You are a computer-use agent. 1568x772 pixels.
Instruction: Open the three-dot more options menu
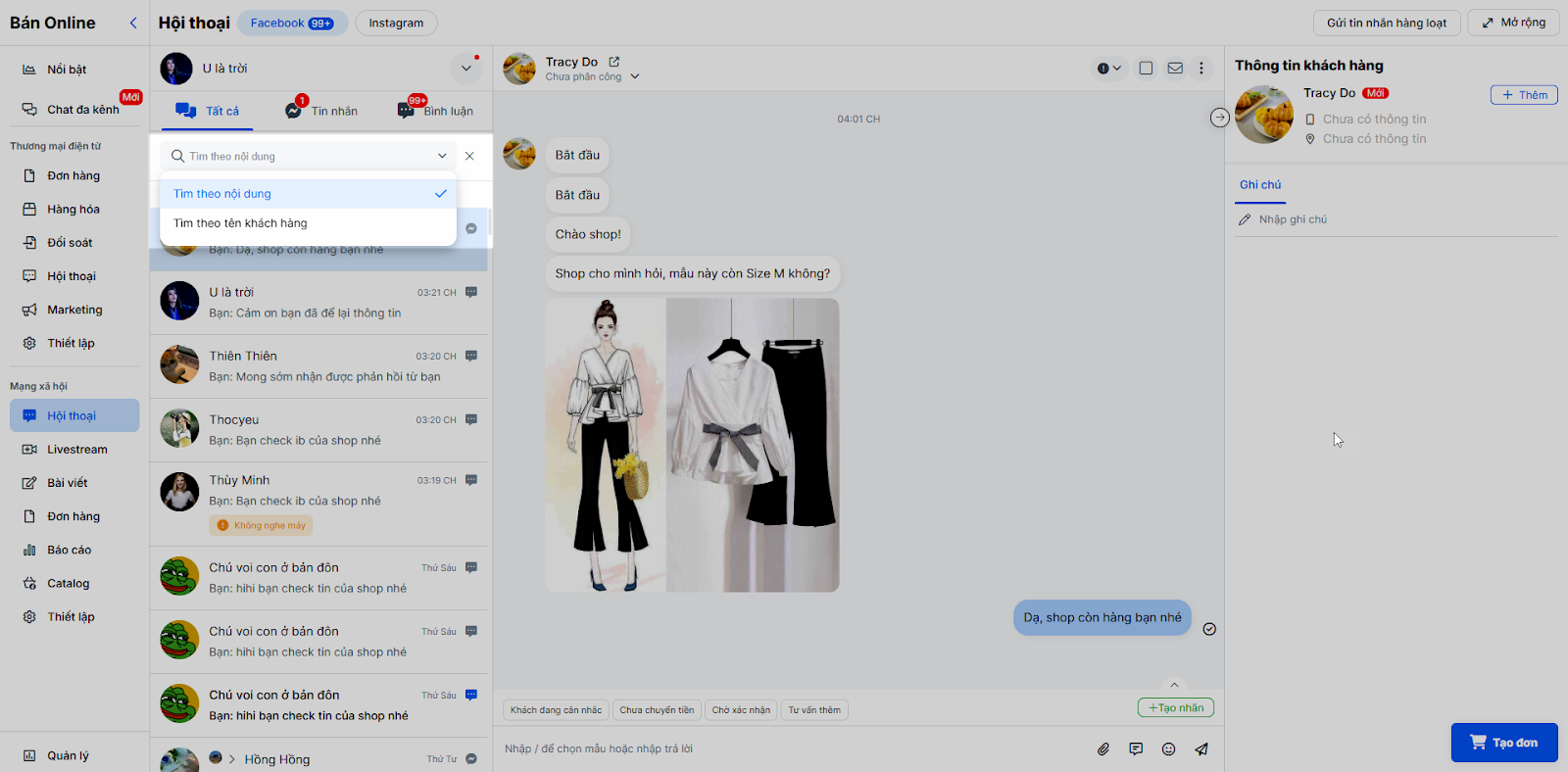tap(1201, 69)
